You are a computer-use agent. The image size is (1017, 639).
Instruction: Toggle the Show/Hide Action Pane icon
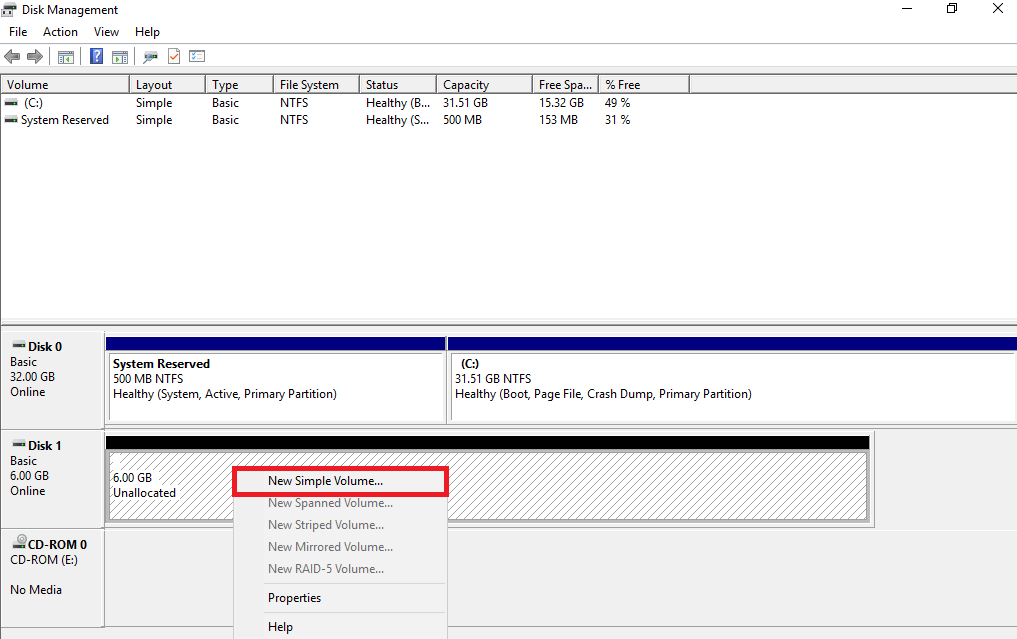tap(120, 57)
